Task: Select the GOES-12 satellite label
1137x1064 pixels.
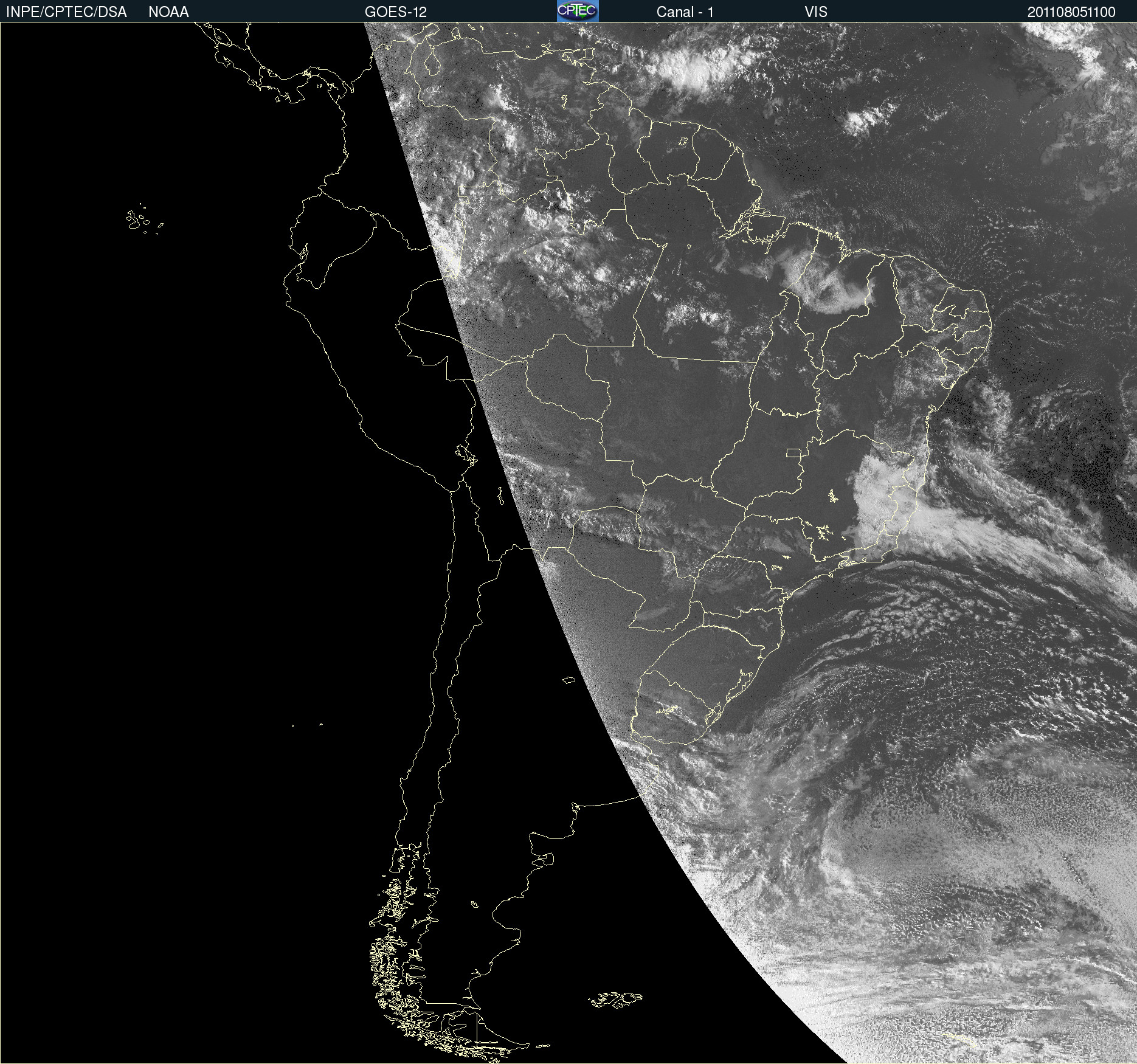Action: coord(396,12)
